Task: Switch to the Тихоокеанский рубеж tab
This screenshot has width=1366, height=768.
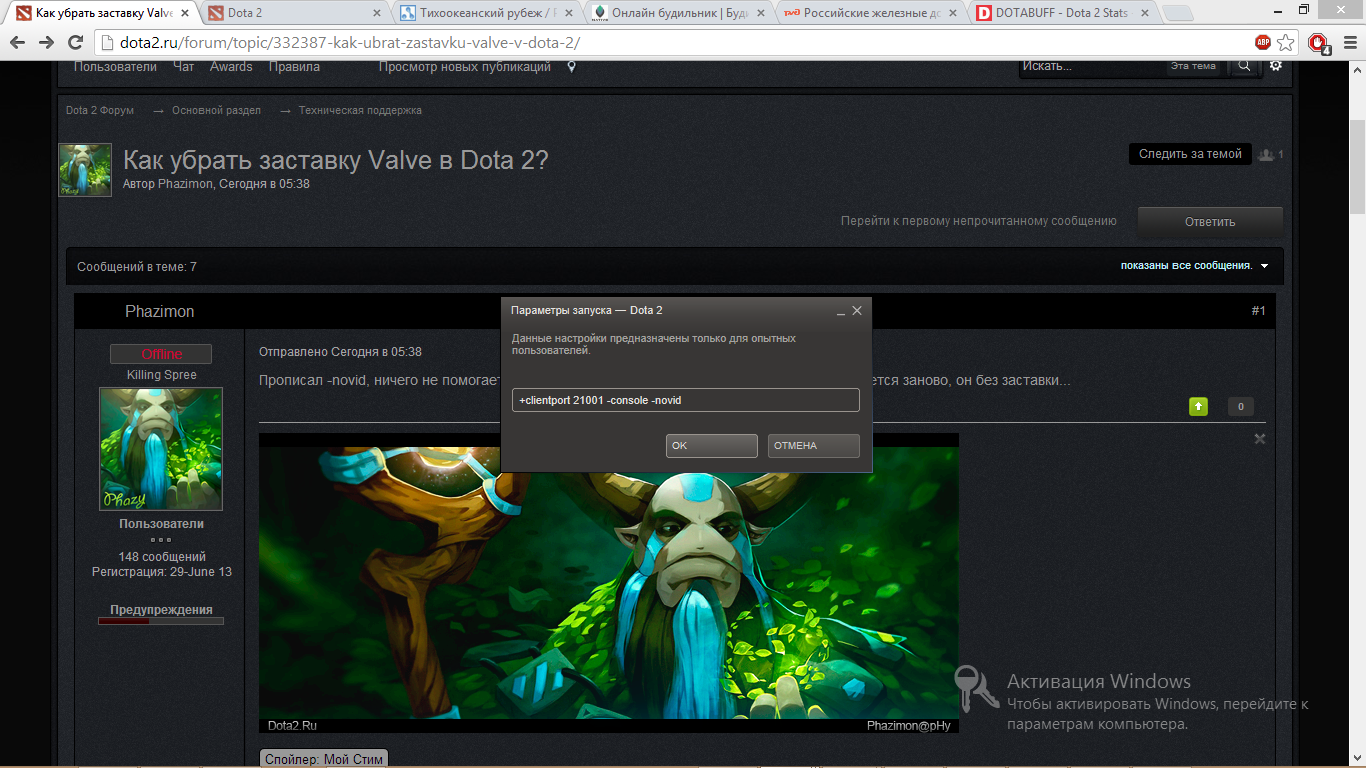Action: tap(485, 13)
